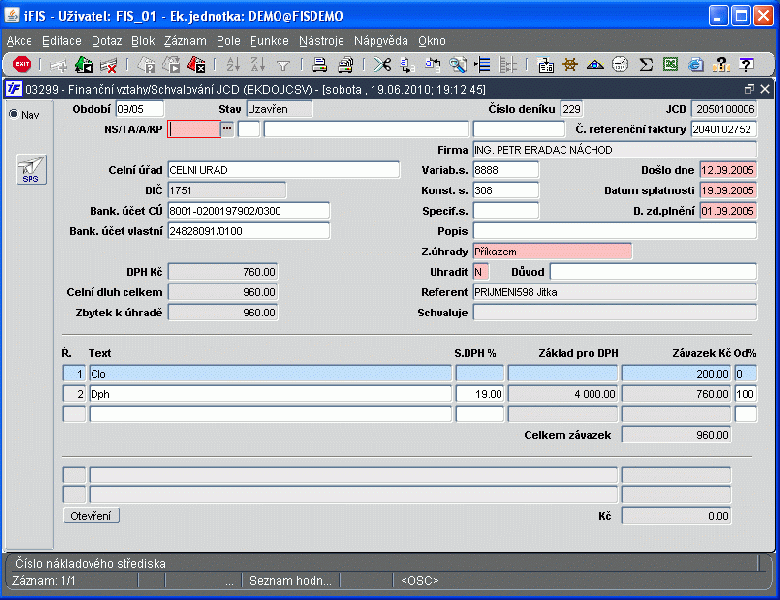Image resolution: width=780 pixels, height=600 pixels.
Task: Open the Nástroje menu
Action: [x=321, y=41]
